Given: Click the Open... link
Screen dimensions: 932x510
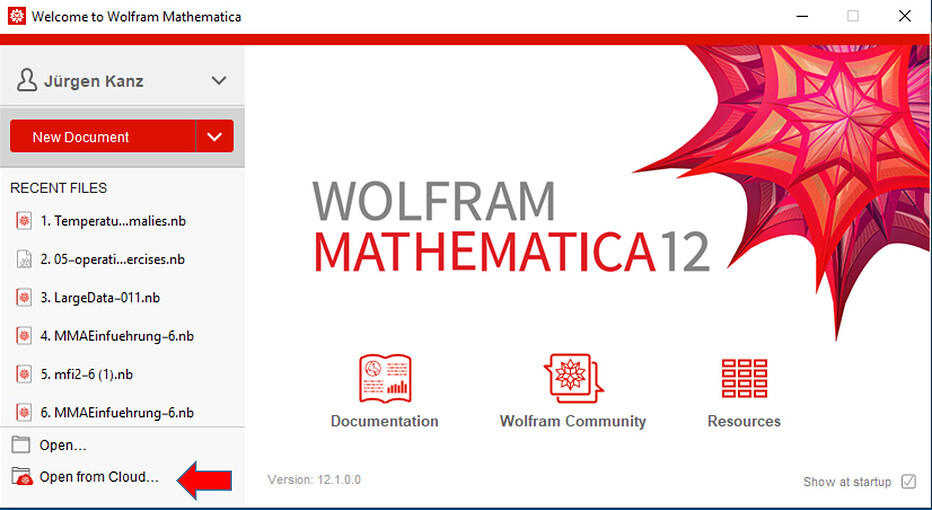Looking at the screenshot, I should (x=63, y=445).
